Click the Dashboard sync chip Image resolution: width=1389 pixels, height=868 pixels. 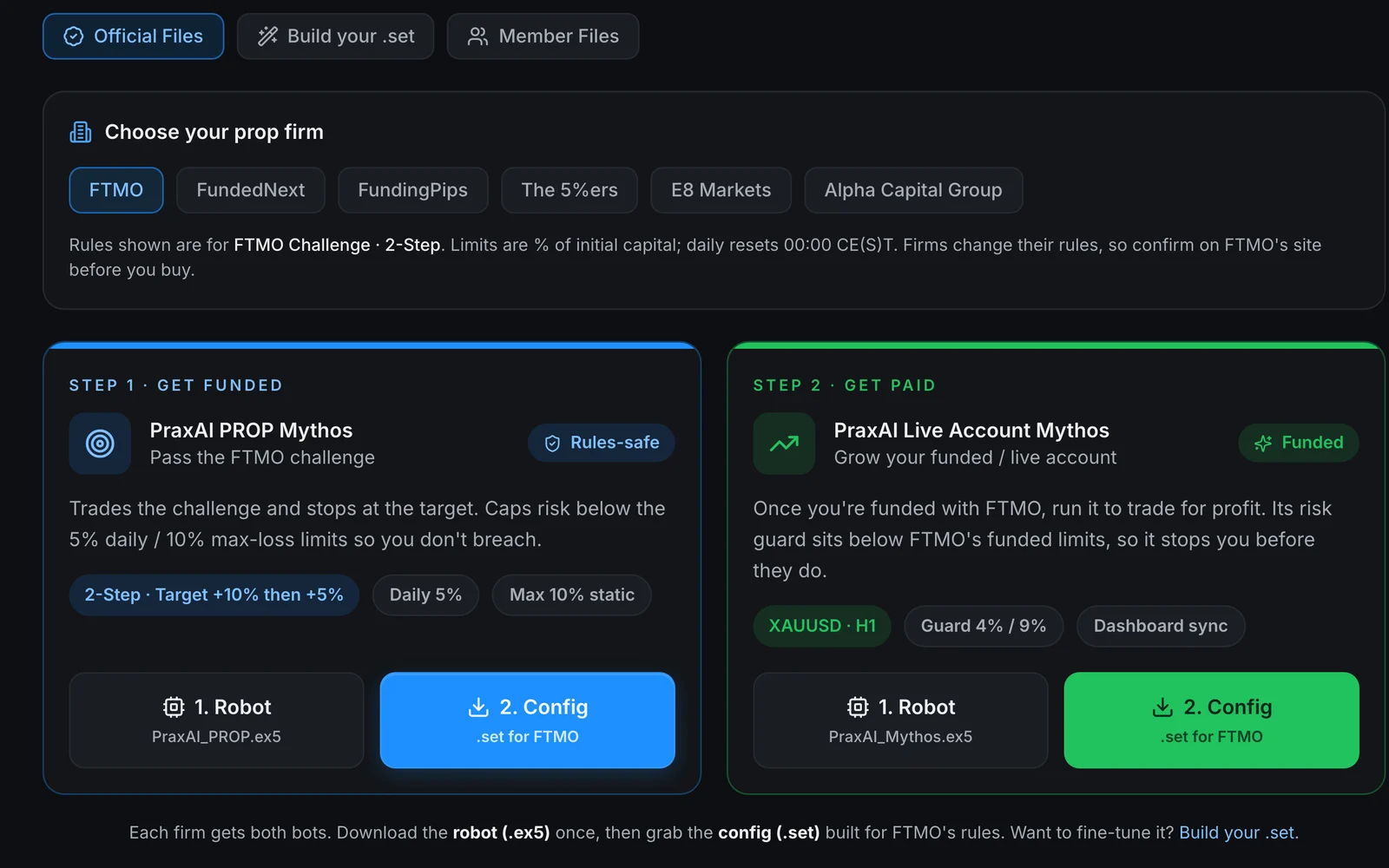click(x=1161, y=626)
